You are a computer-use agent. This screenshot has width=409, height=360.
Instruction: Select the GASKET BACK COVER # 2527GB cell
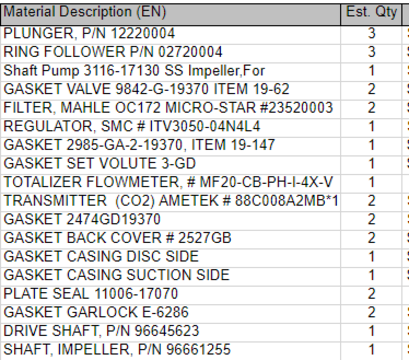[x=171, y=239]
